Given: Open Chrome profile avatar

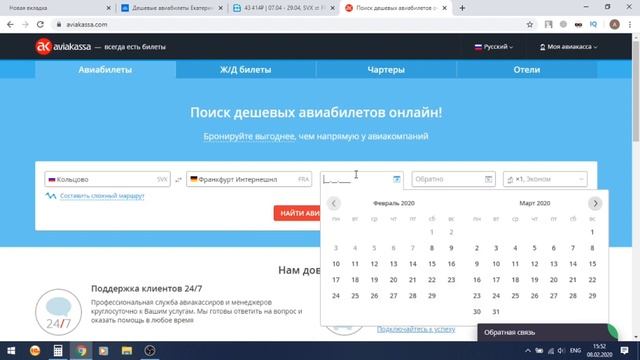Looking at the screenshot, I should (614, 24).
